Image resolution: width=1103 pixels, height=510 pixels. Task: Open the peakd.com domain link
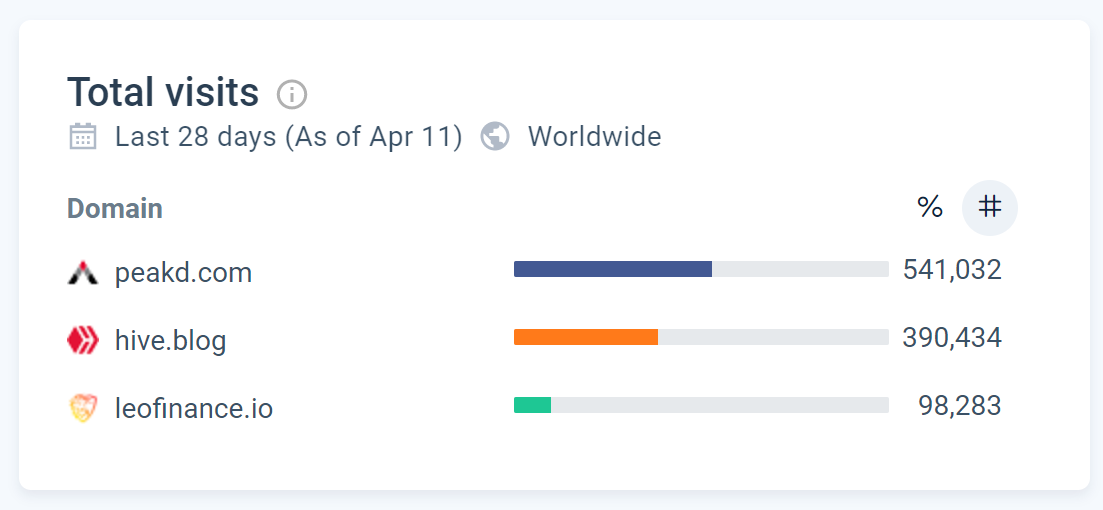[184, 272]
